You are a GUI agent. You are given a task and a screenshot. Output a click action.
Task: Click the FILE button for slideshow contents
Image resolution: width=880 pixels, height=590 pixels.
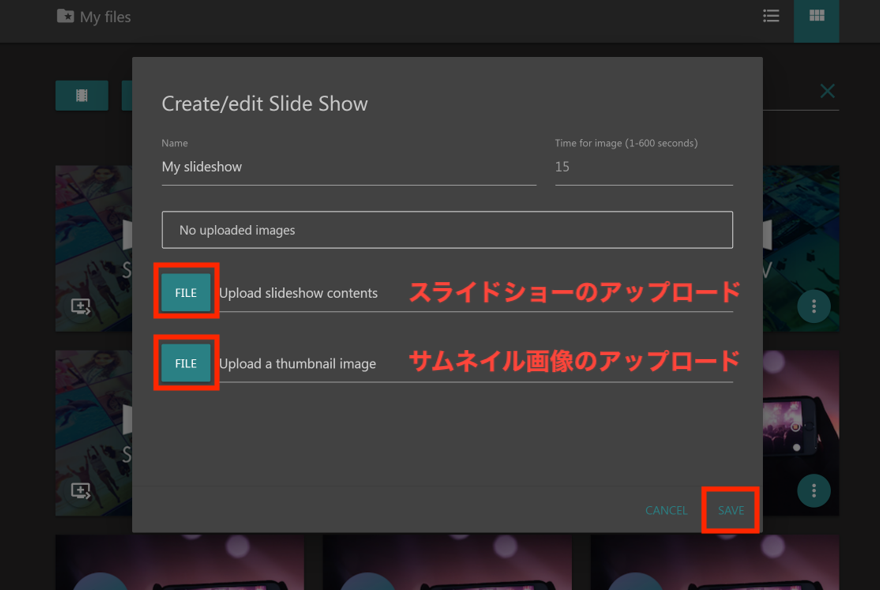pos(186,292)
